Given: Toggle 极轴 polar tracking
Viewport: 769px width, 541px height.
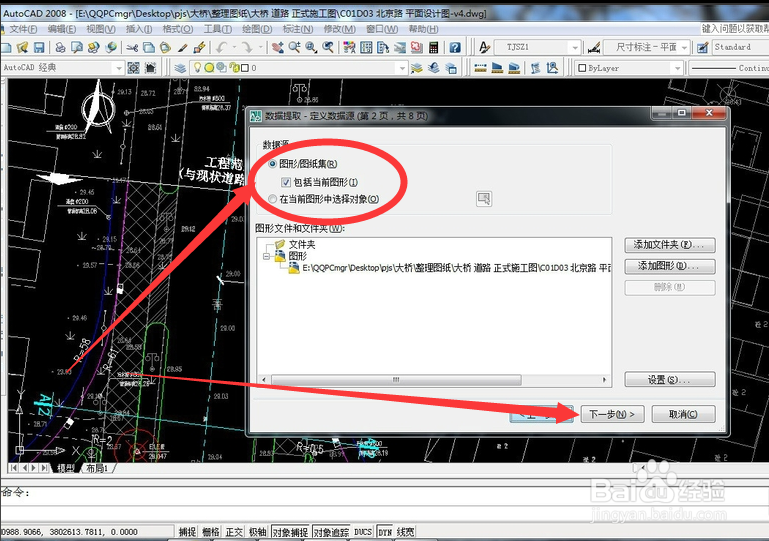Looking at the screenshot, I should pos(257,532).
